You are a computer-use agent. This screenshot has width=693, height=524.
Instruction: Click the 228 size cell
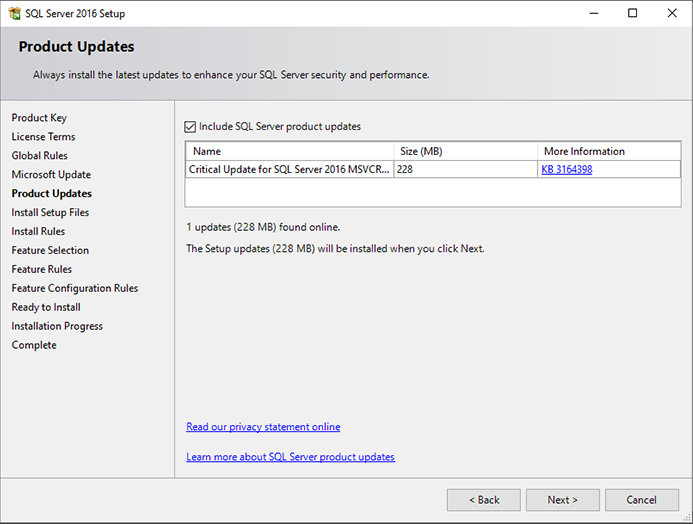tap(465, 169)
